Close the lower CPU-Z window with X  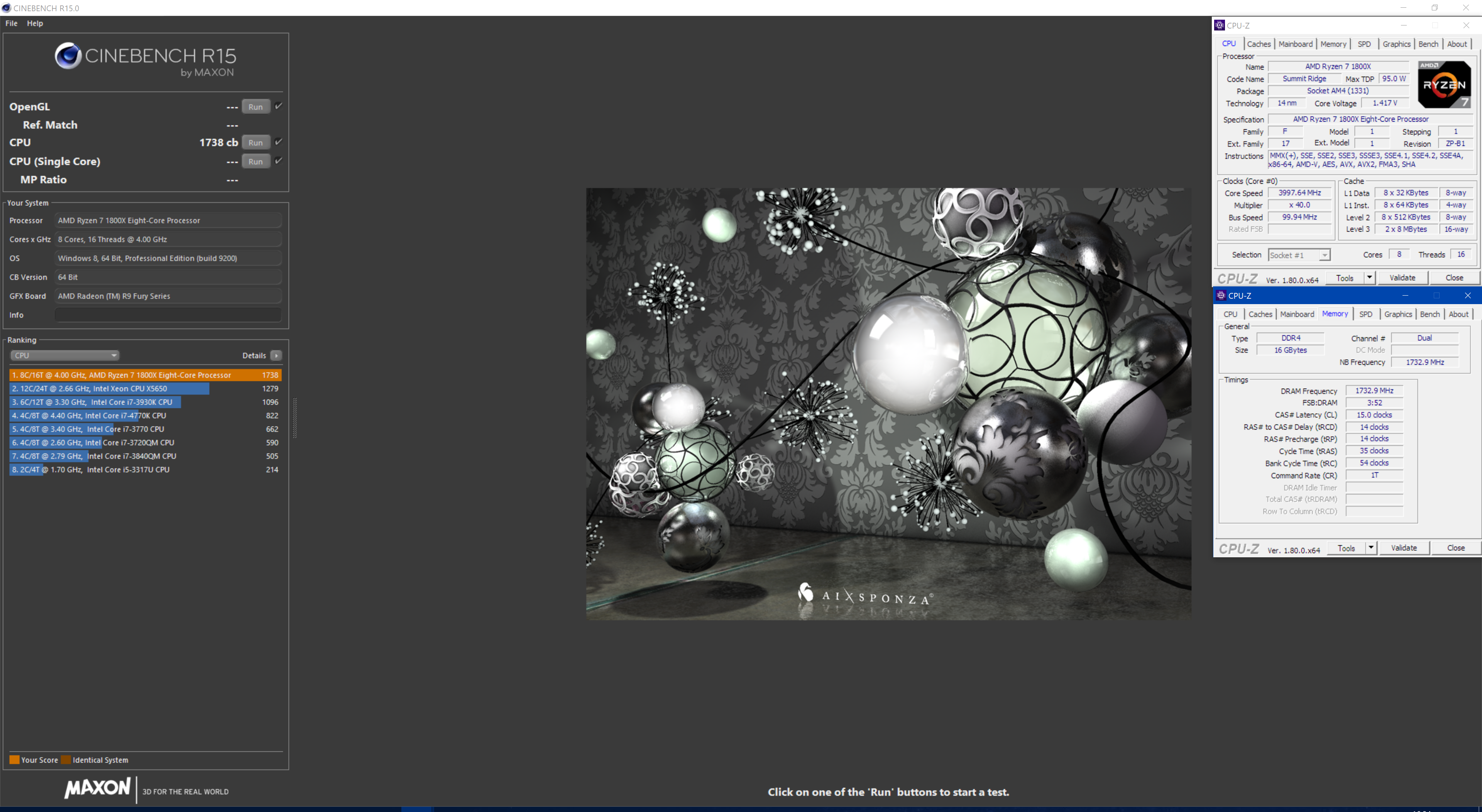coord(1468,295)
